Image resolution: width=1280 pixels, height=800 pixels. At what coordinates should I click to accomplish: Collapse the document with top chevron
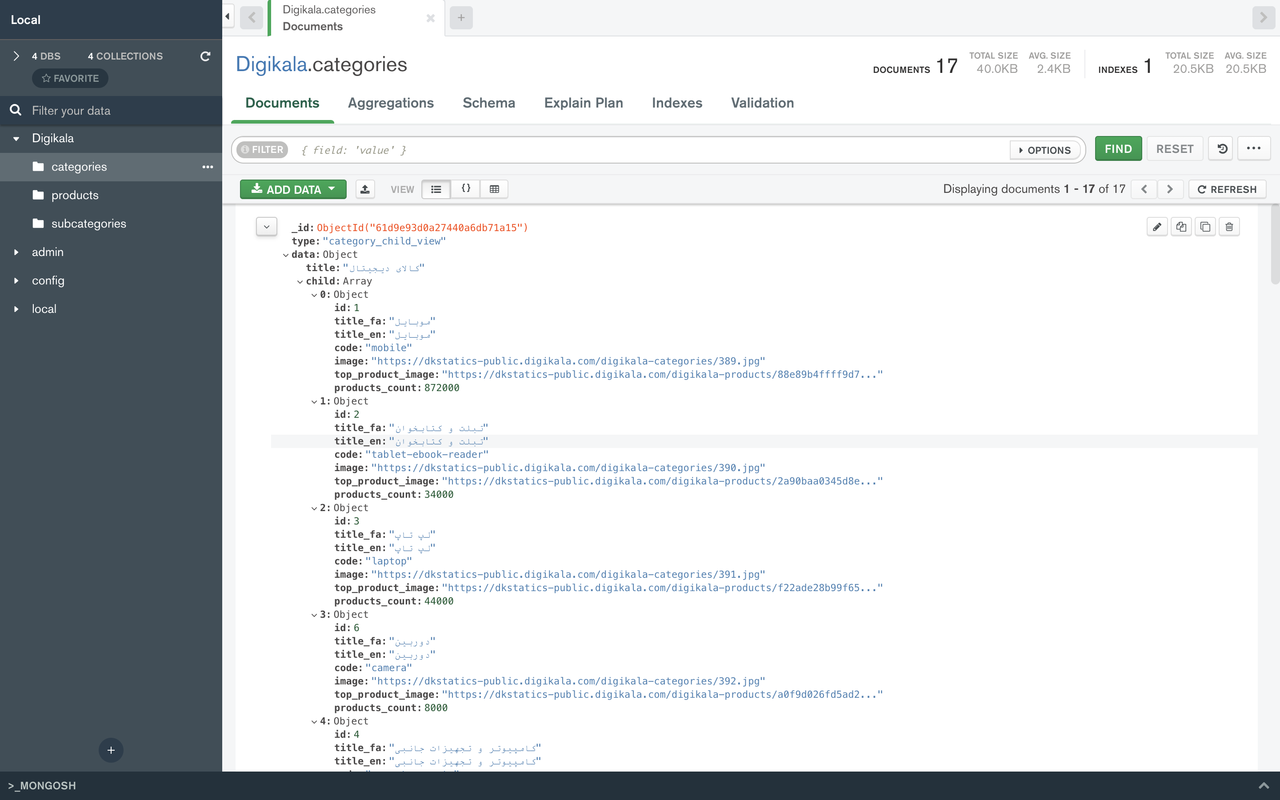(x=266, y=227)
